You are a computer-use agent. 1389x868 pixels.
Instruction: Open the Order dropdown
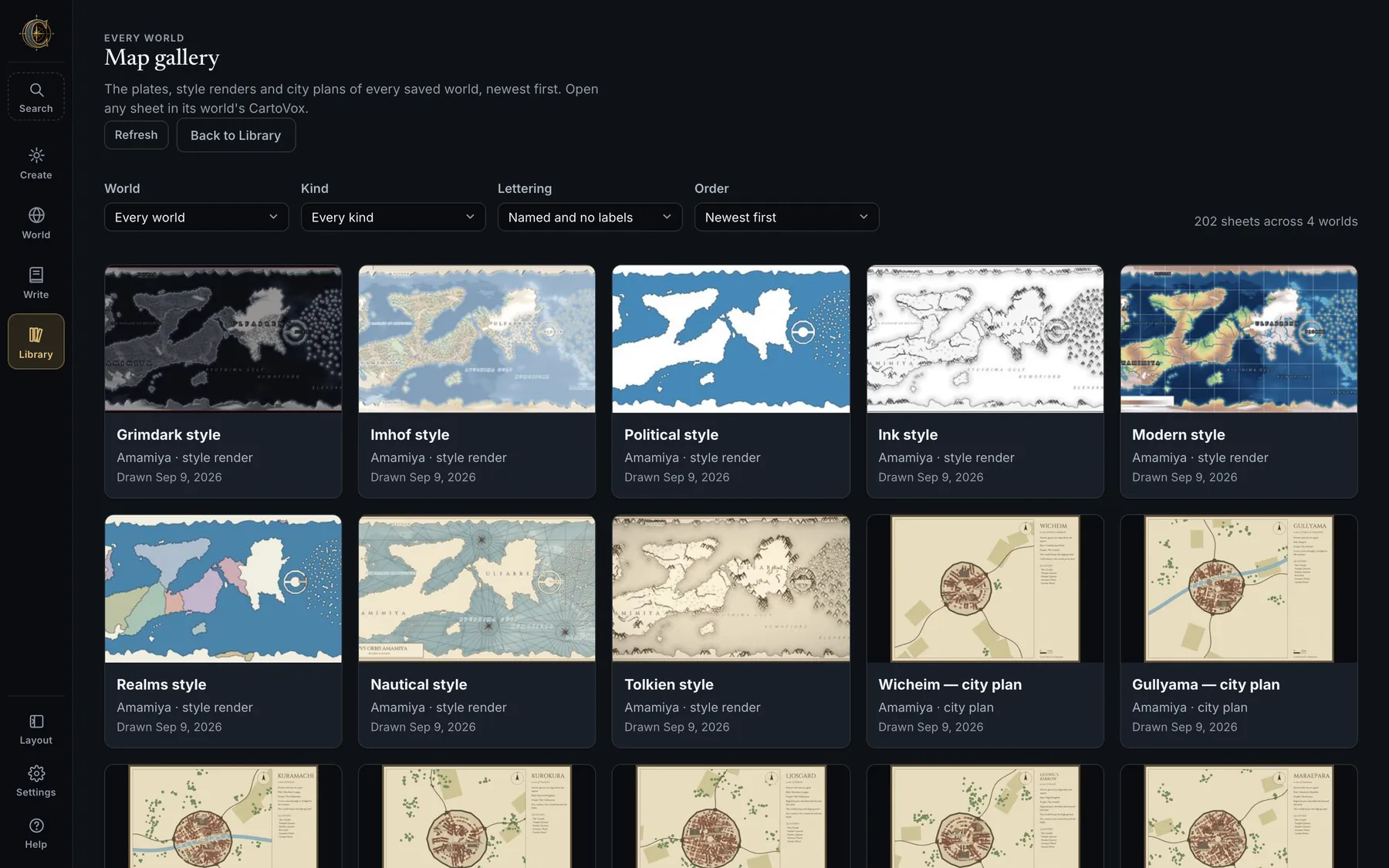[x=787, y=218]
